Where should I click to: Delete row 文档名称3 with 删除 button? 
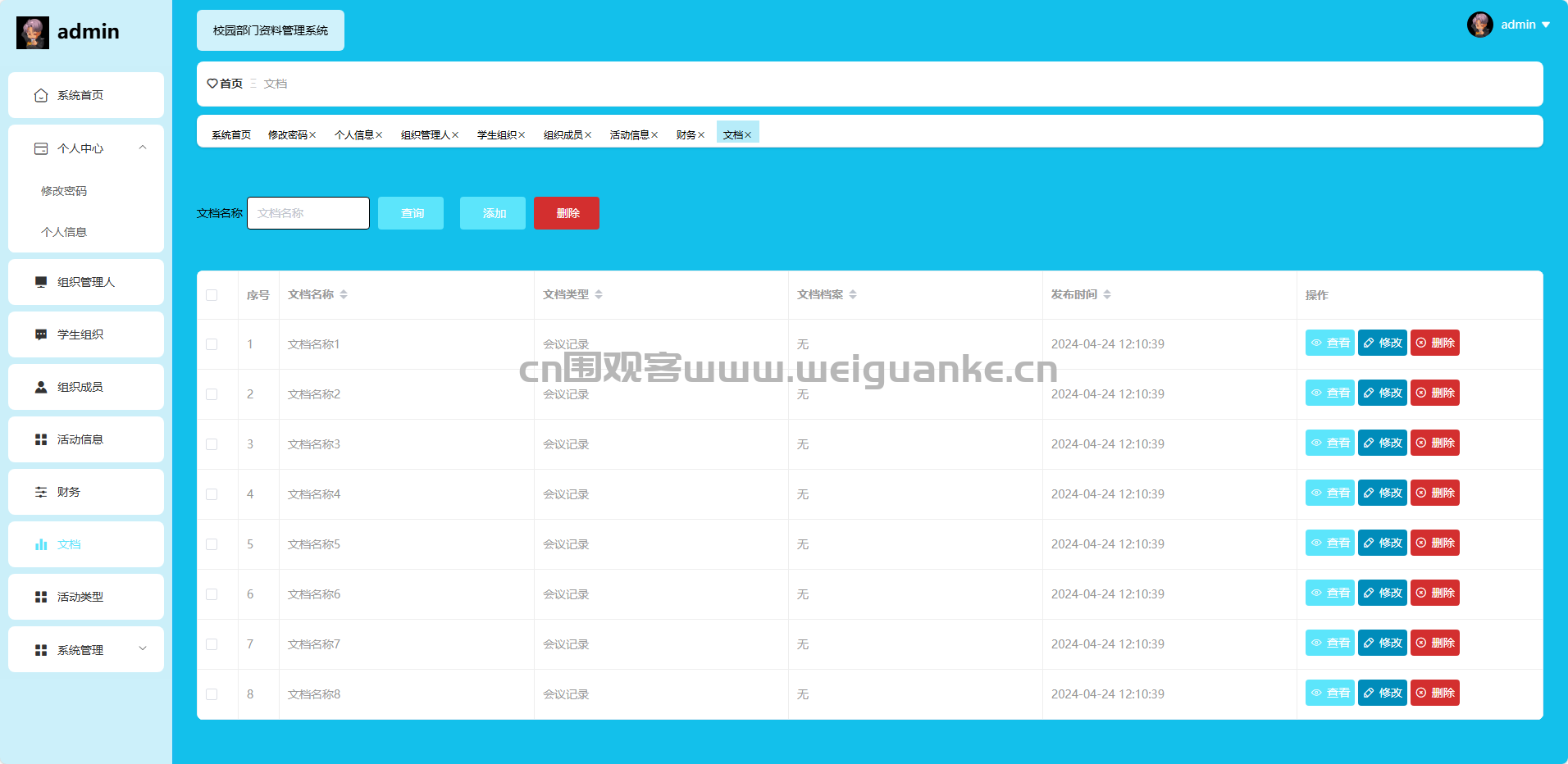tap(1435, 443)
